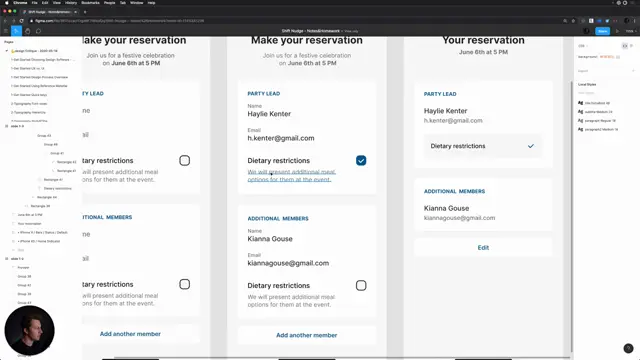Image resolution: width=640 pixels, height=360 pixels.
Task: Click the user avatar beside Share
Action: pos(587,31)
